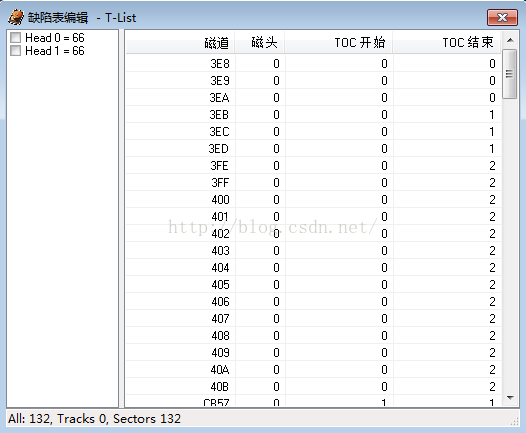Click TOC 结束 value in row 40B

(492, 386)
